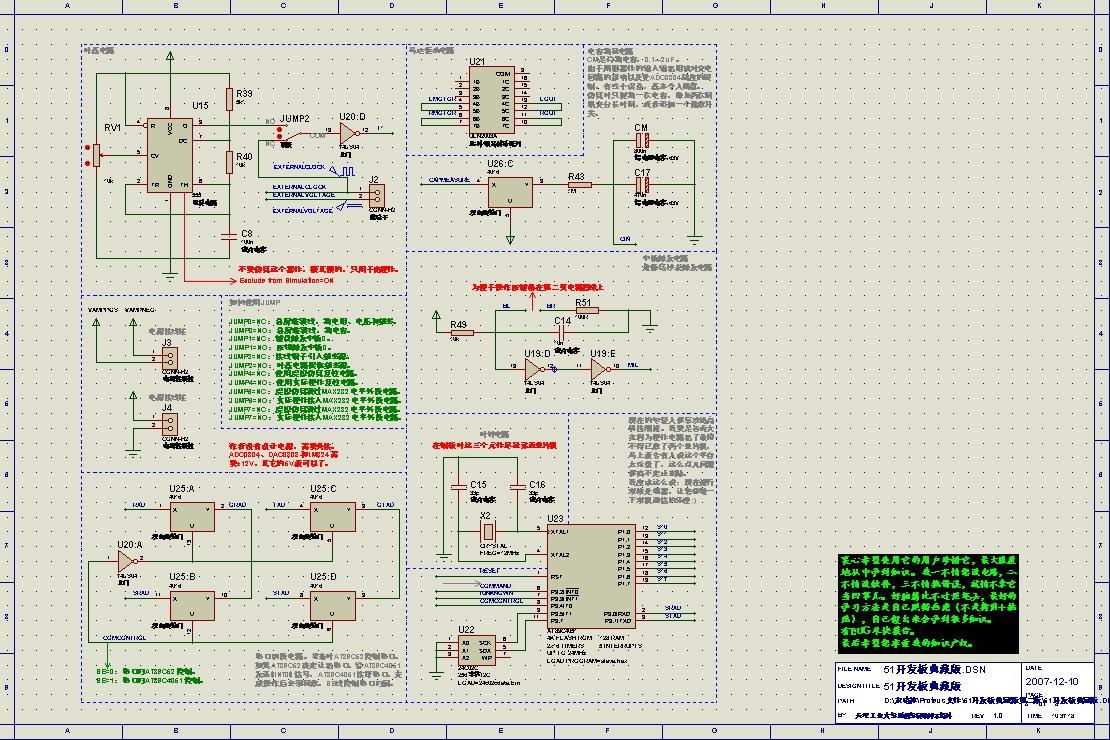Select capacitor C15
This screenshot has height=740, width=1110.
458,486
